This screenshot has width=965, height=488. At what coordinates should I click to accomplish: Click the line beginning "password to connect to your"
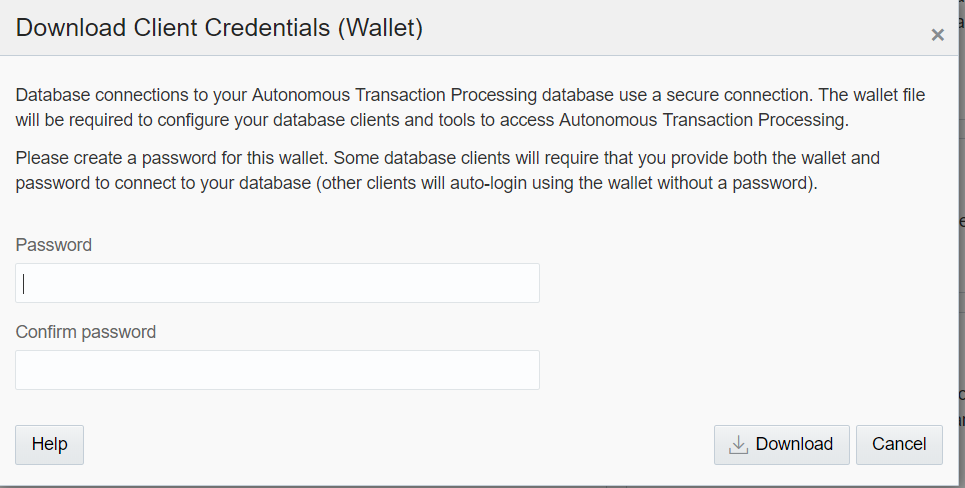(416, 183)
